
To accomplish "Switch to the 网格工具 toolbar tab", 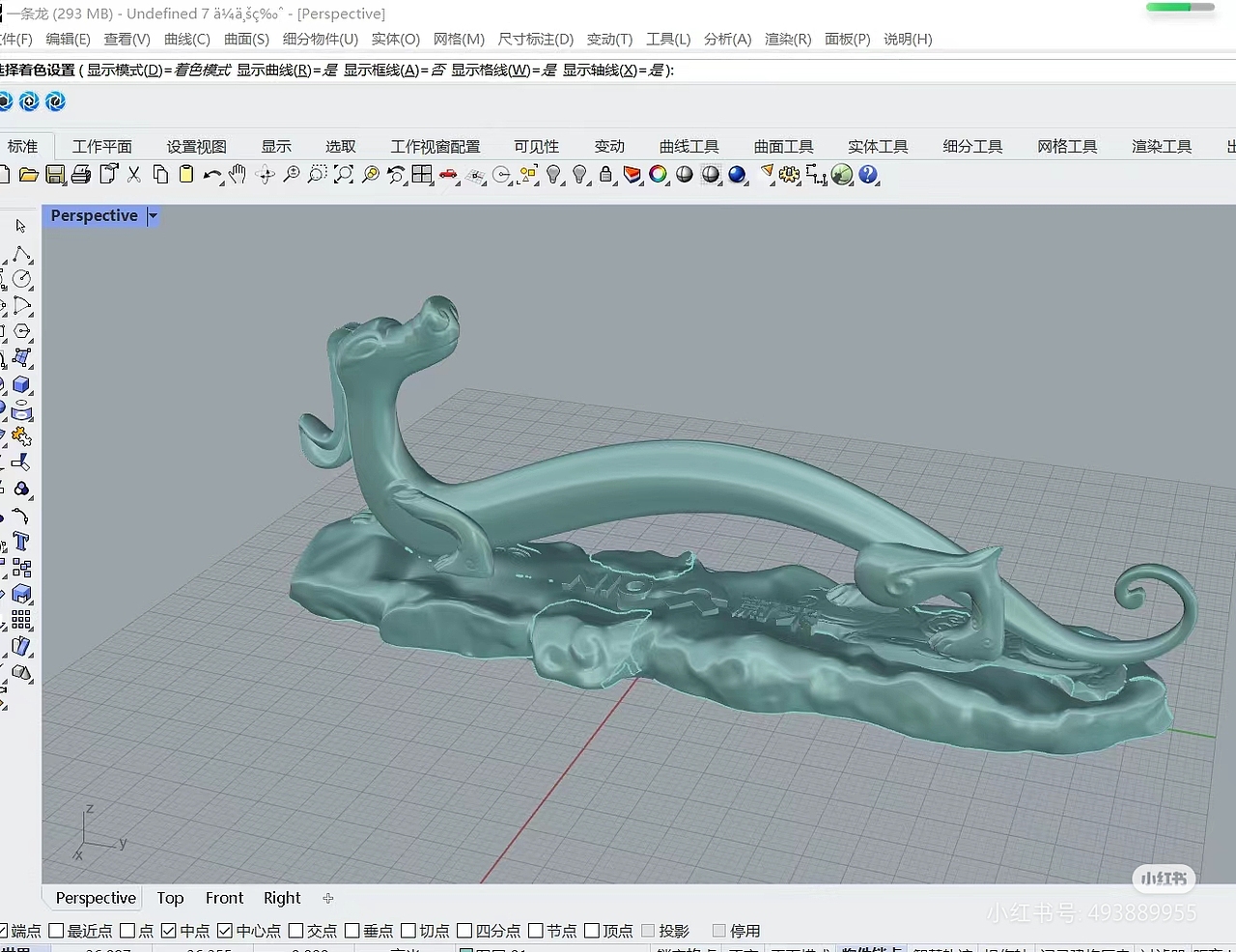I will tap(1067, 147).
